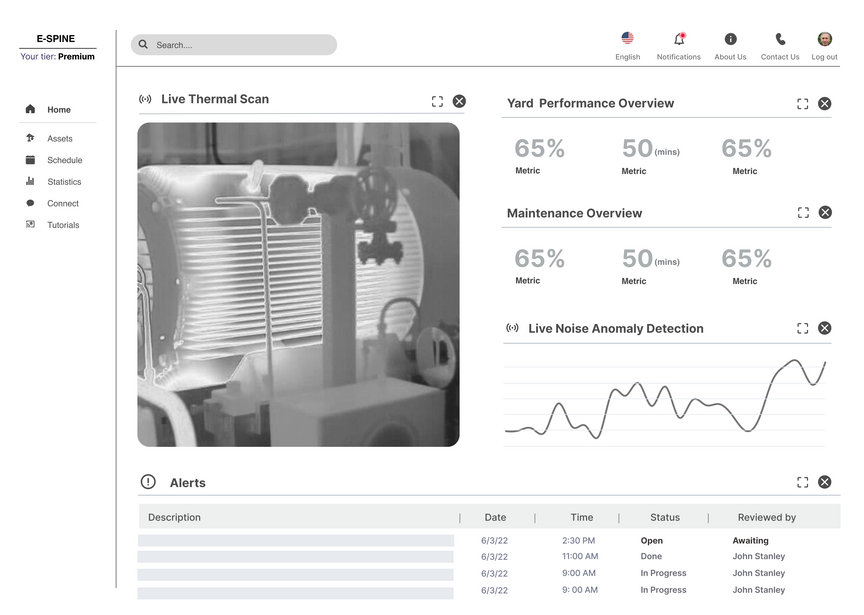Viewport: 864px width, 615px height.
Task: Click the user avatar to log out
Action: [x=824, y=39]
